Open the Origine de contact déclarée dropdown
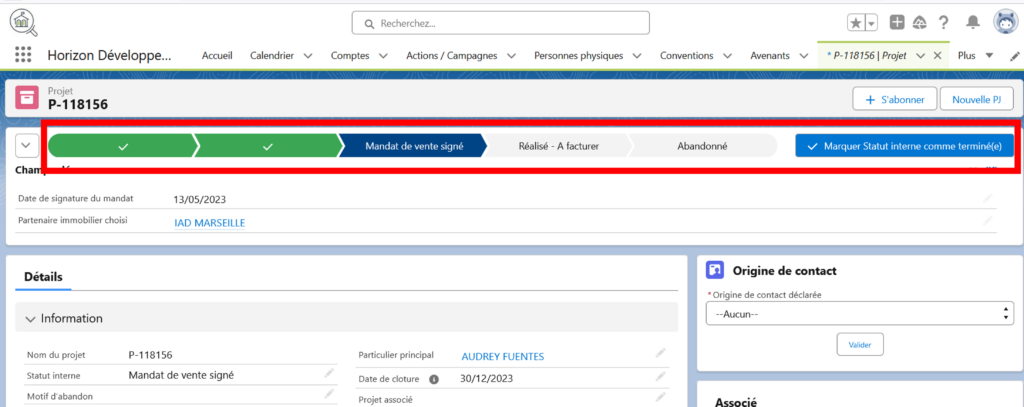Image resolution: width=1024 pixels, height=407 pixels. pos(859,314)
